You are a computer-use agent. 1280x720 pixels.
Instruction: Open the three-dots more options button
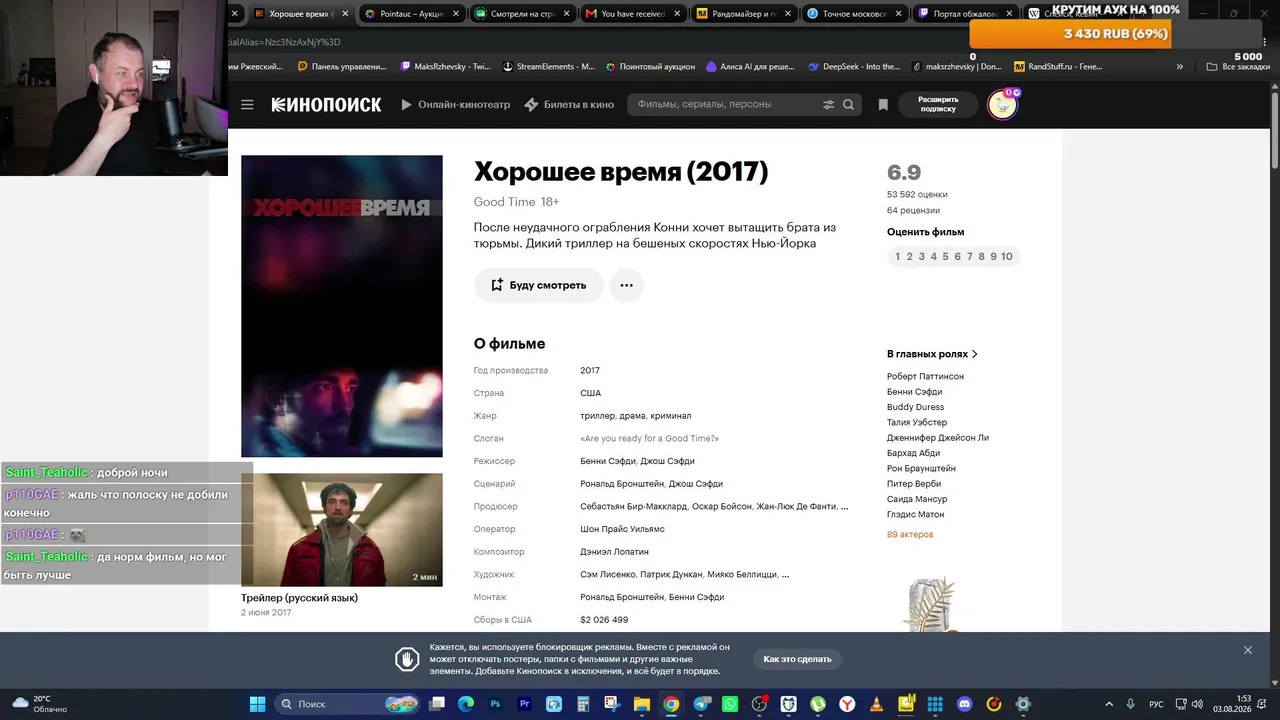click(x=626, y=285)
